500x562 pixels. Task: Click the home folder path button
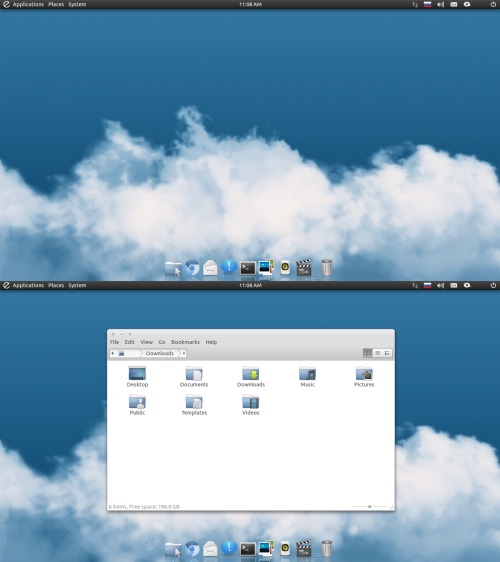tap(128, 353)
